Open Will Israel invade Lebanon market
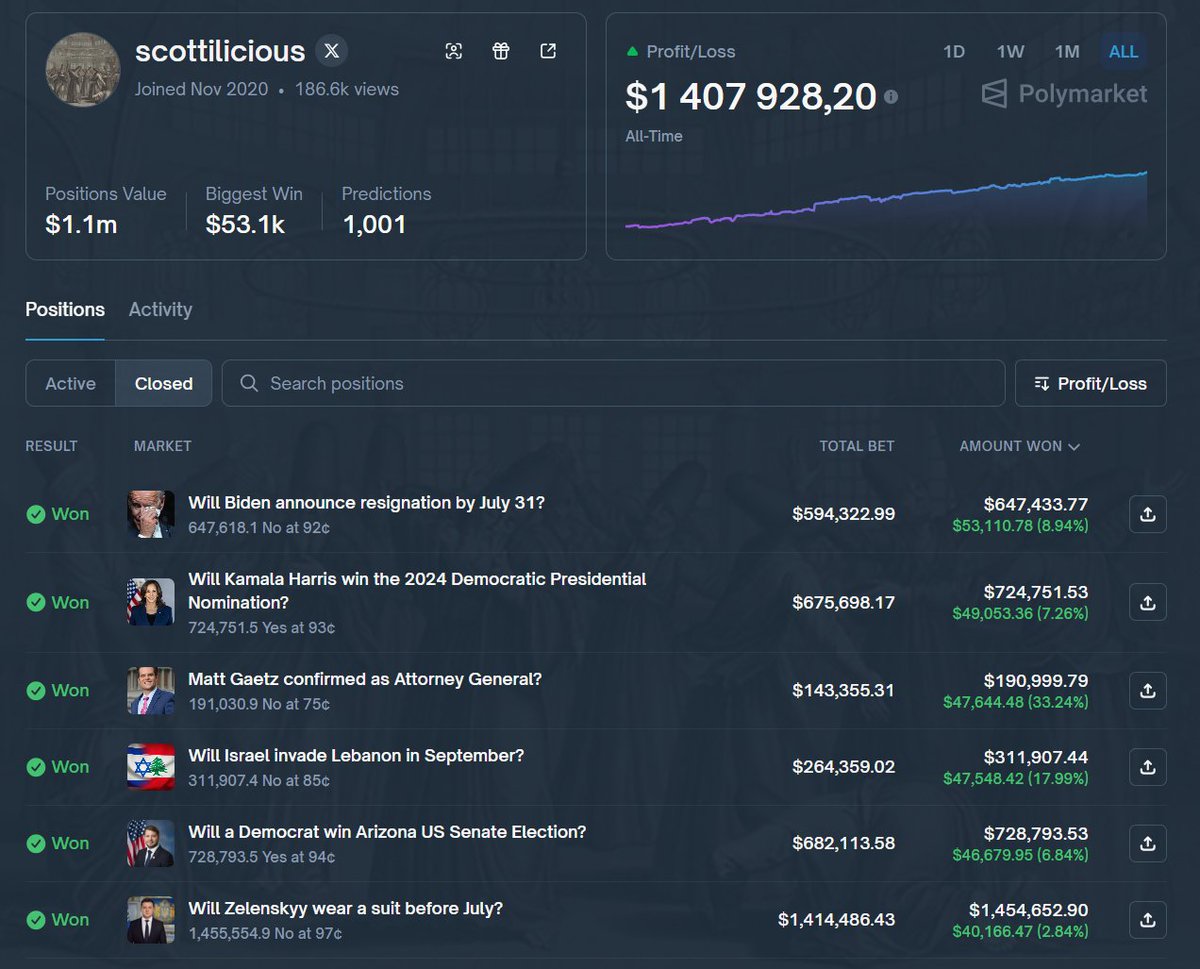Viewport: 1200px width, 969px height. (356, 755)
